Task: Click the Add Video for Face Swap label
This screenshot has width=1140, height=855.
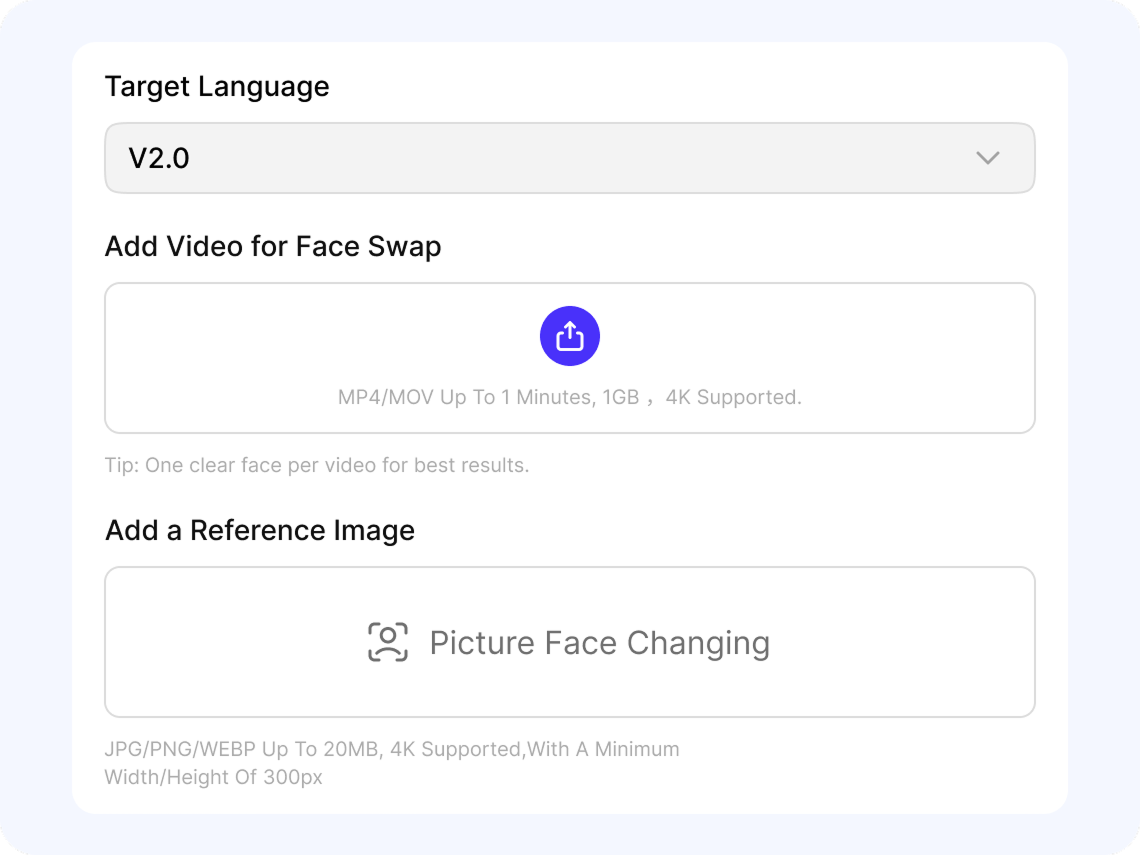Action: [x=273, y=246]
